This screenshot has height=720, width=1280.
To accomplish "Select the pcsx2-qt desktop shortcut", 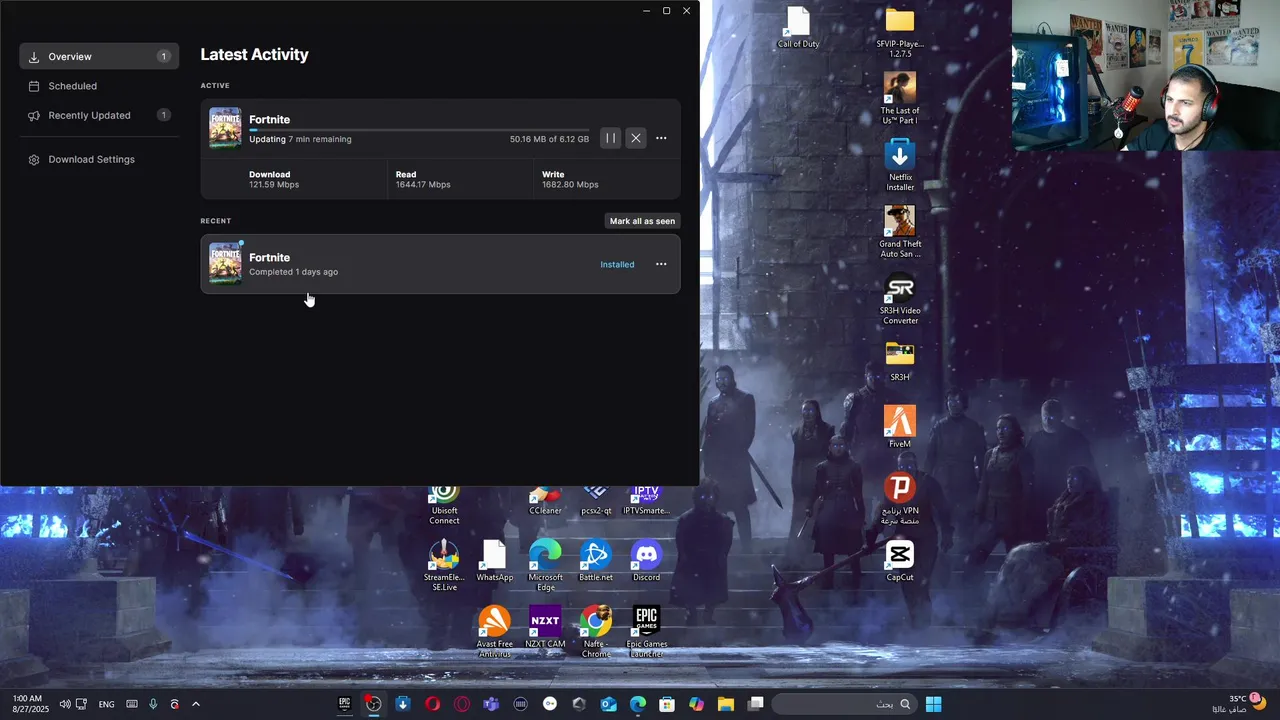I will [x=596, y=500].
